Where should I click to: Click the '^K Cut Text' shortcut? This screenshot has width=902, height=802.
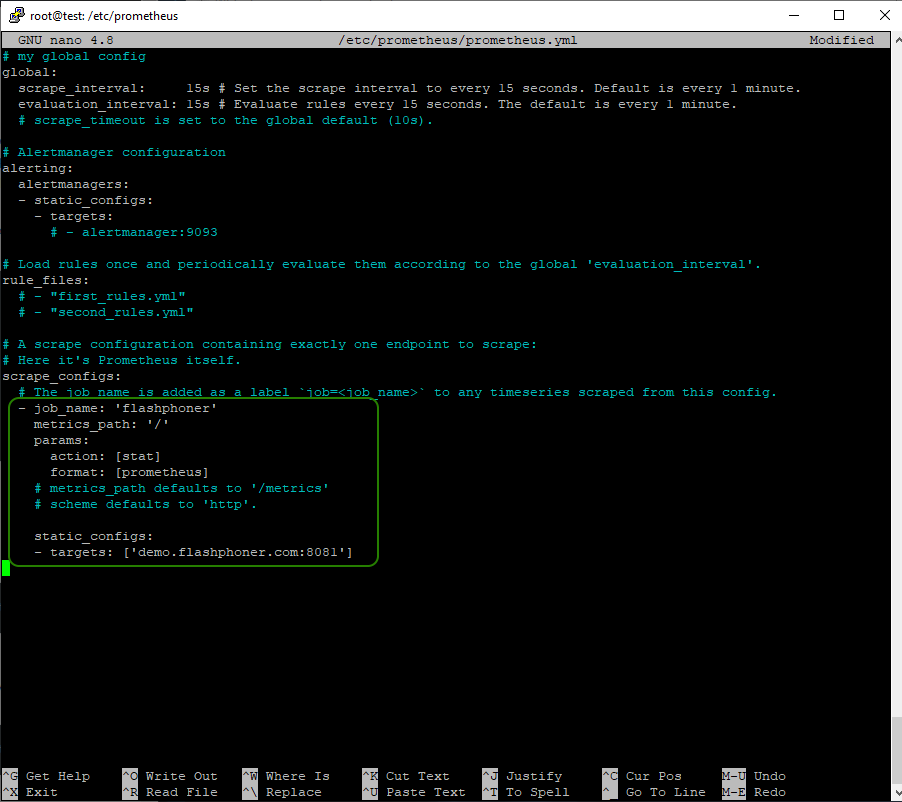click(x=406, y=776)
